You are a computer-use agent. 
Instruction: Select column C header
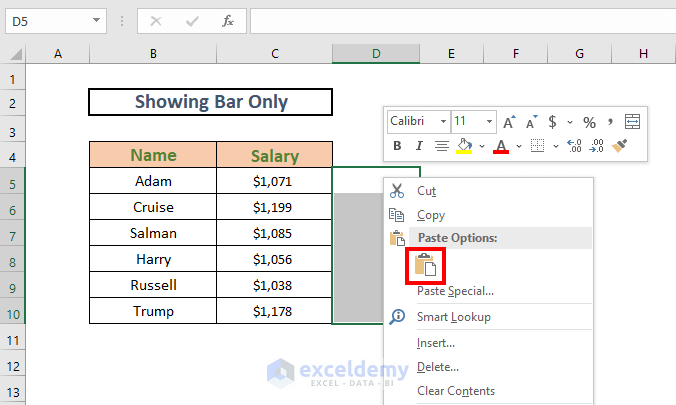click(275, 54)
